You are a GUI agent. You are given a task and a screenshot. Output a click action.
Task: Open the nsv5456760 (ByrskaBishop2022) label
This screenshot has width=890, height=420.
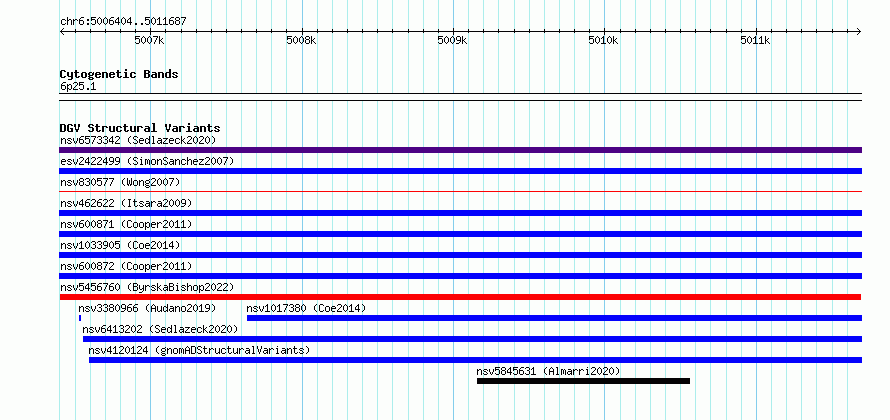tap(147, 287)
